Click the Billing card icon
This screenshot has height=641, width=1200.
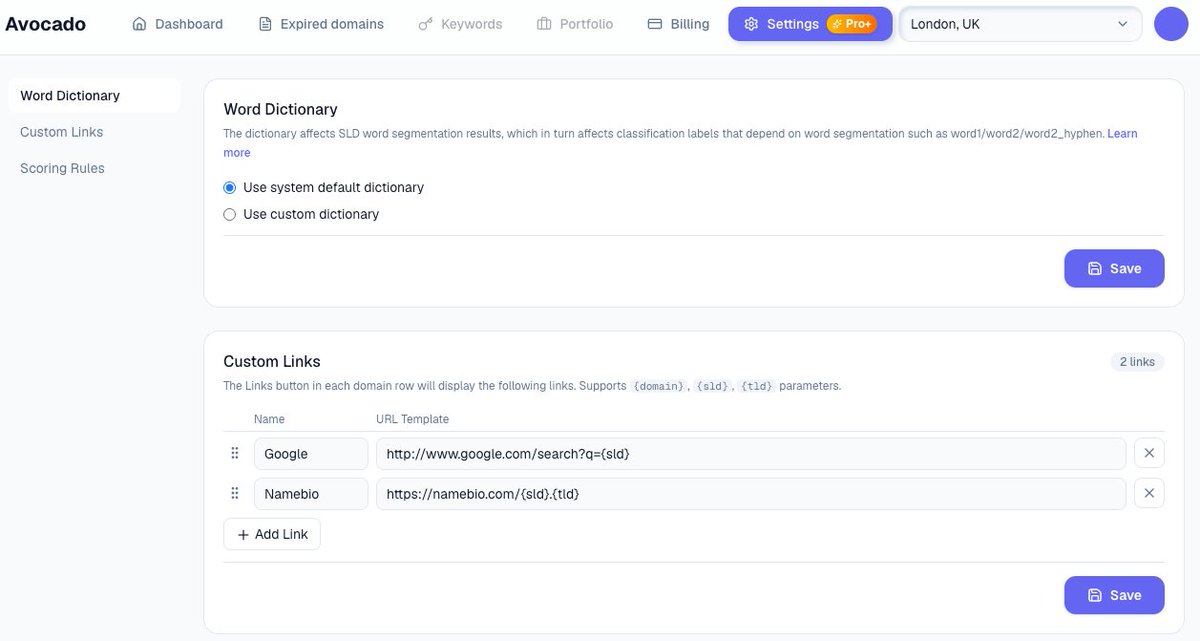tap(655, 24)
